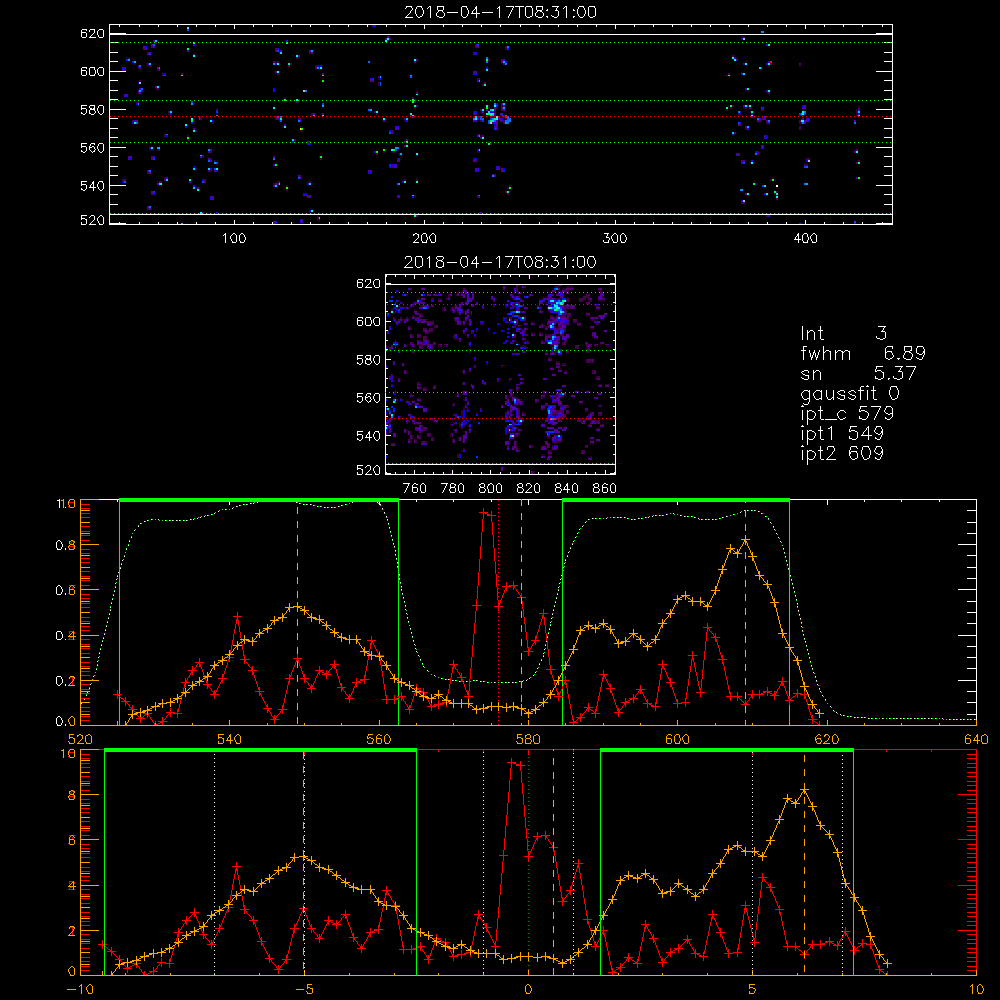Click x-axis label 860 on middle image
This screenshot has height=1000, width=1000.
click(x=605, y=489)
